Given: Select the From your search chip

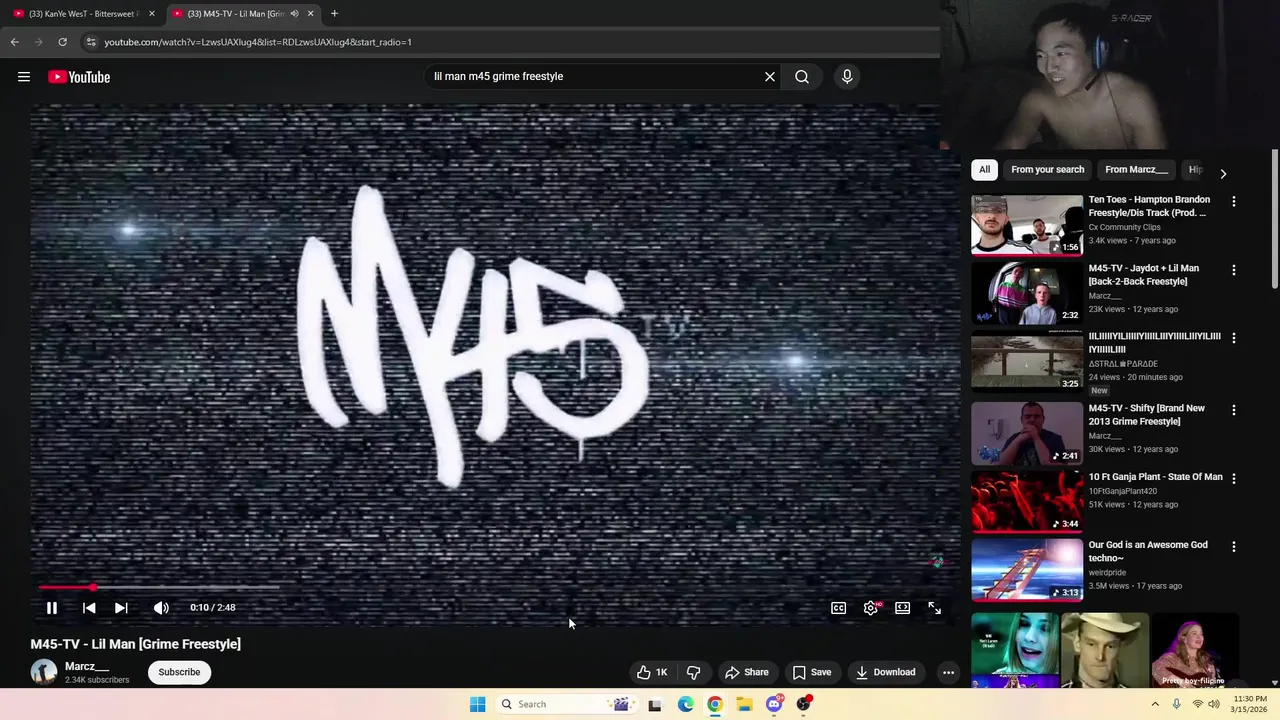Looking at the screenshot, I should 1047,170.
